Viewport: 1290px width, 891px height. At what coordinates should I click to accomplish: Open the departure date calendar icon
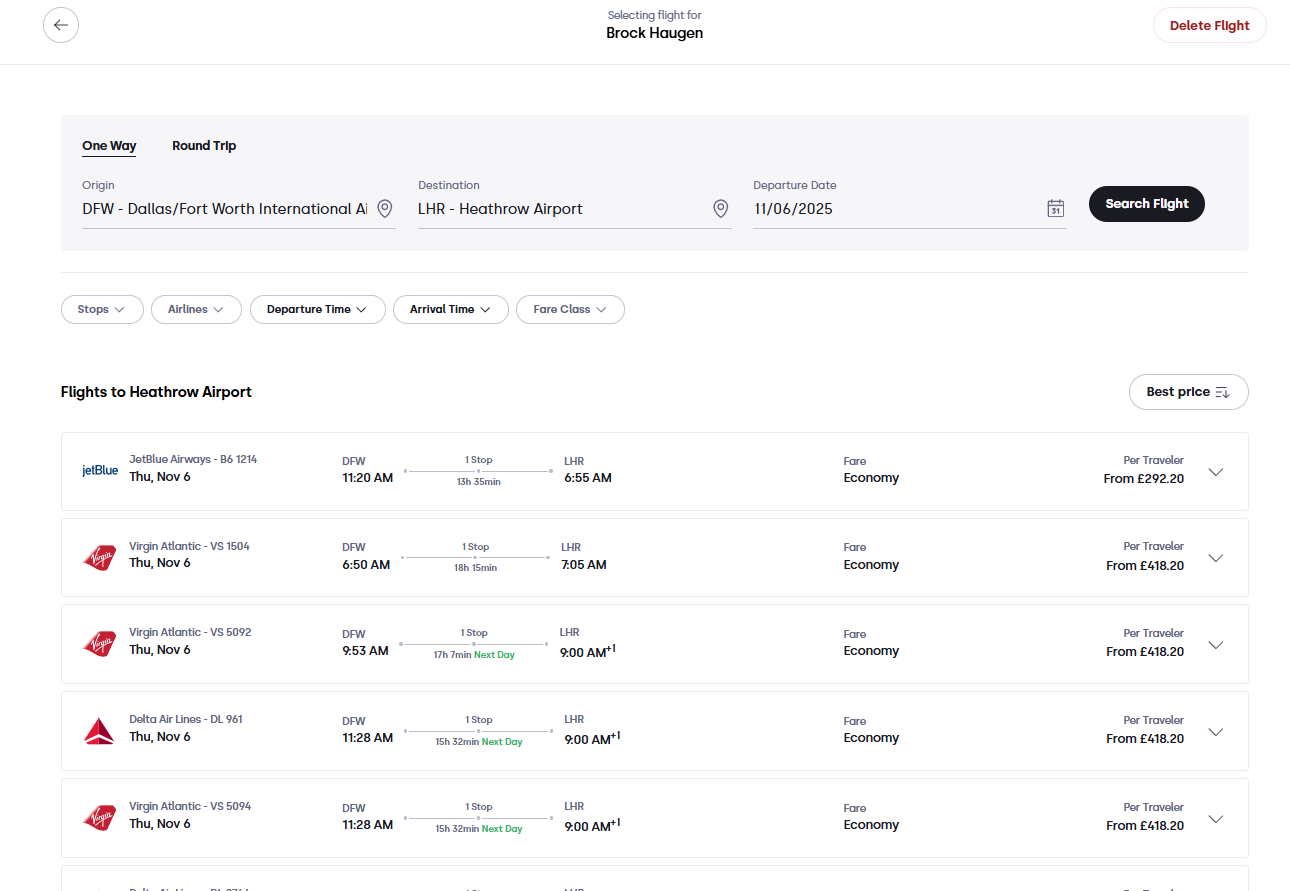click(1055, 208)
